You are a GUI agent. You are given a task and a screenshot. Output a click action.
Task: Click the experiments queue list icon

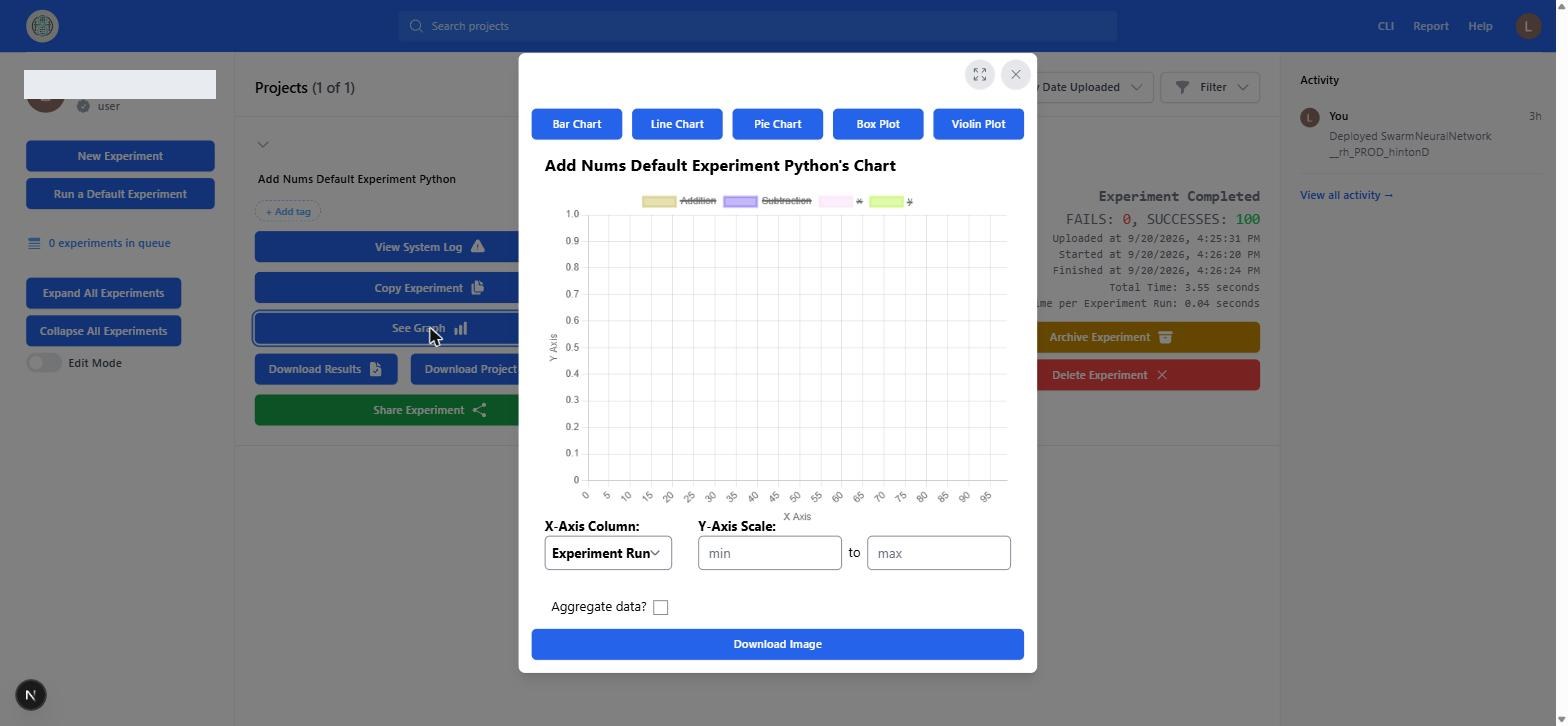(x=34, y=243)
